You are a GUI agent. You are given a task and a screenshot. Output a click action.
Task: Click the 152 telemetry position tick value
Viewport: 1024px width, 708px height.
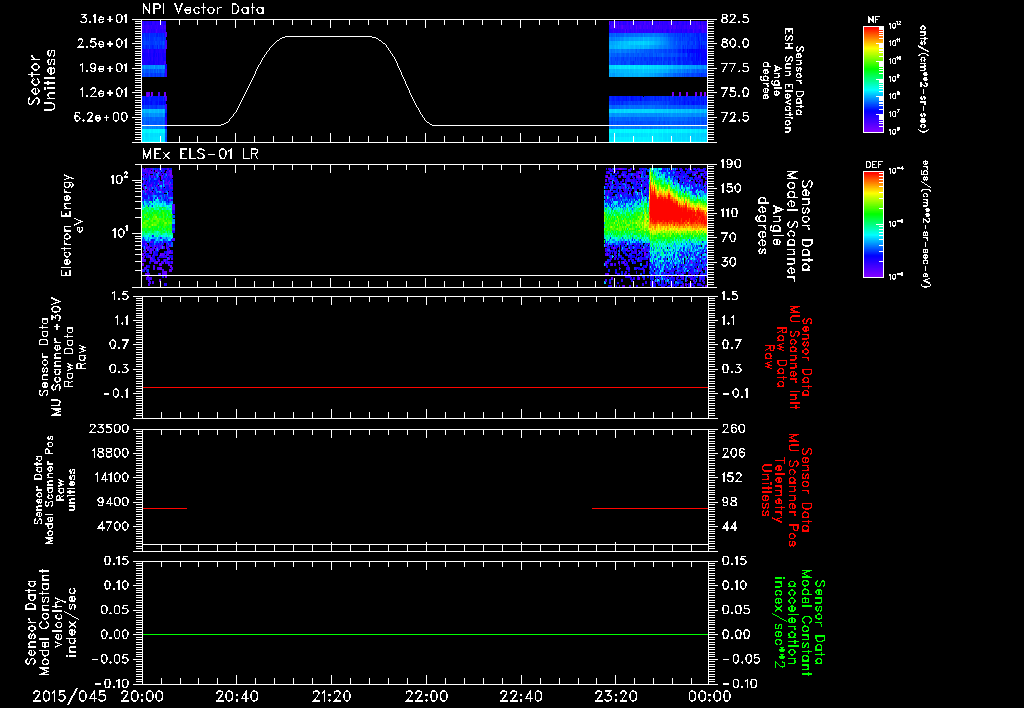[731, 477]
